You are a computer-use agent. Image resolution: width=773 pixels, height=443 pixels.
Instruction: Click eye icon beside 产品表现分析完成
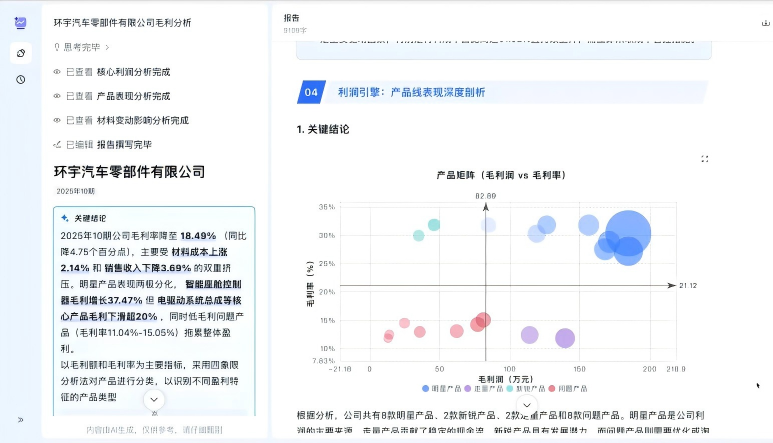(x=57, y=96)
